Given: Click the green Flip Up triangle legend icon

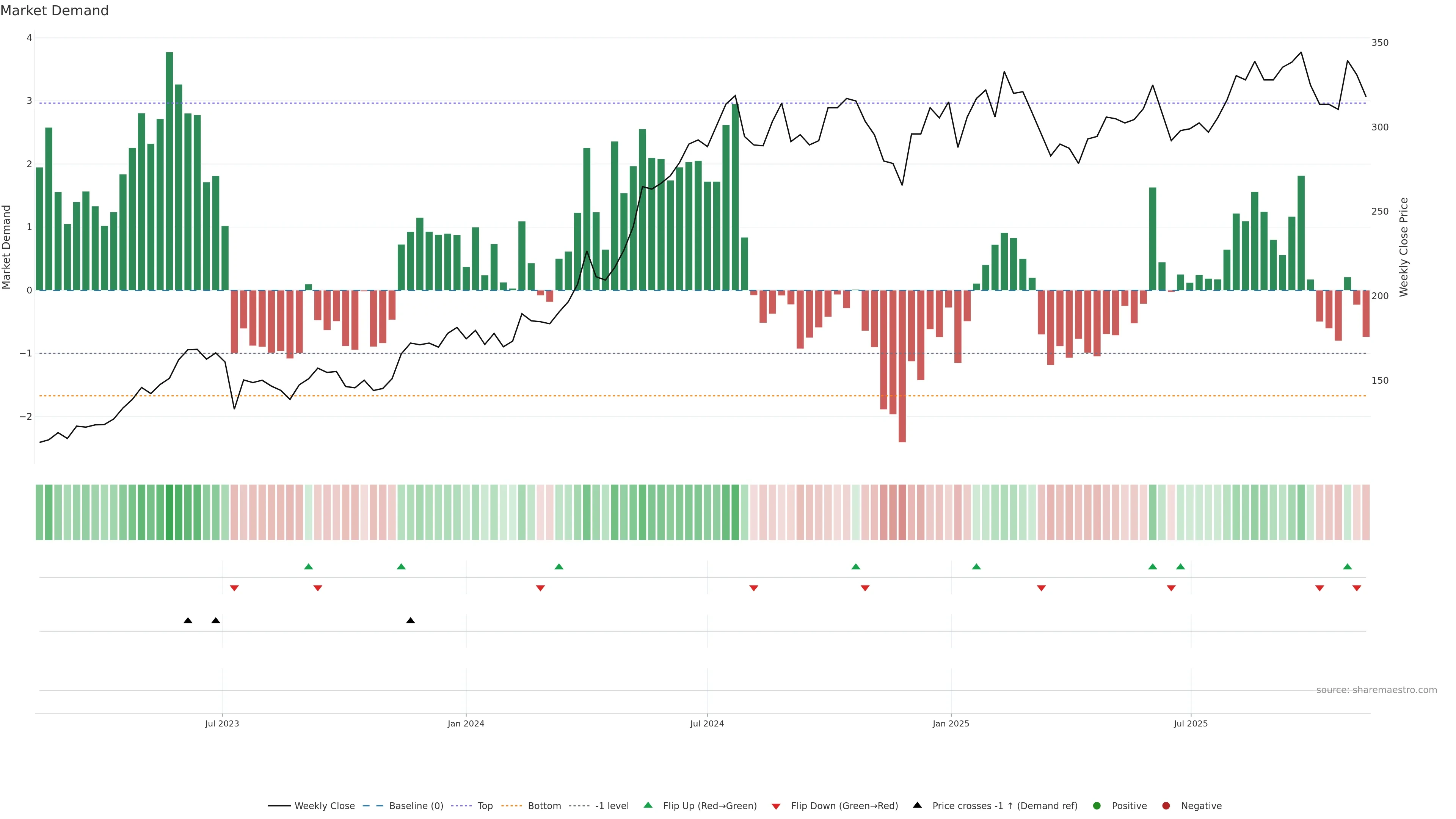Looking at the screenshot, I should point(648,805).
